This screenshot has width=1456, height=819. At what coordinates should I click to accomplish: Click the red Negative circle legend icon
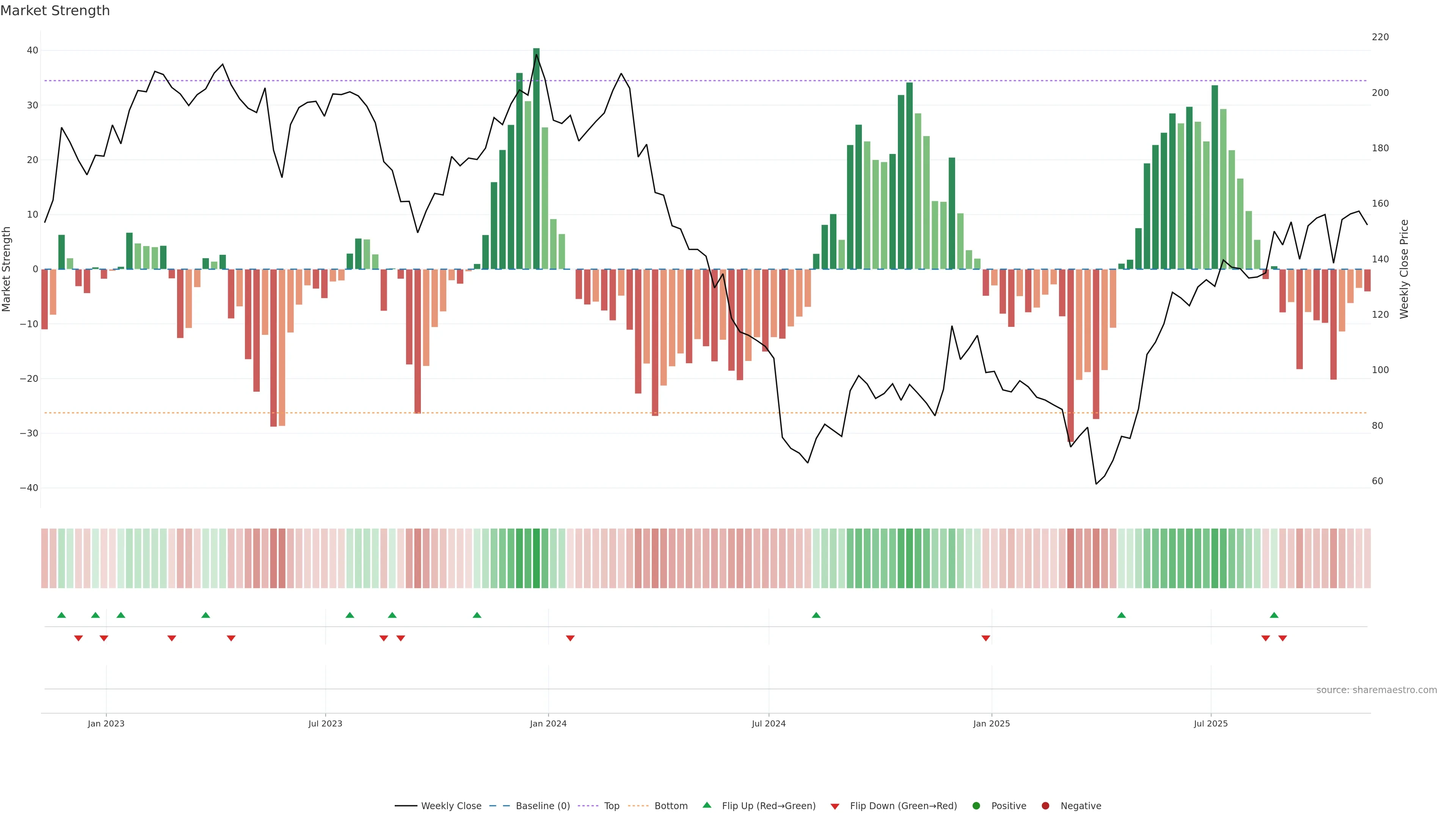[x=1045, y=806]
